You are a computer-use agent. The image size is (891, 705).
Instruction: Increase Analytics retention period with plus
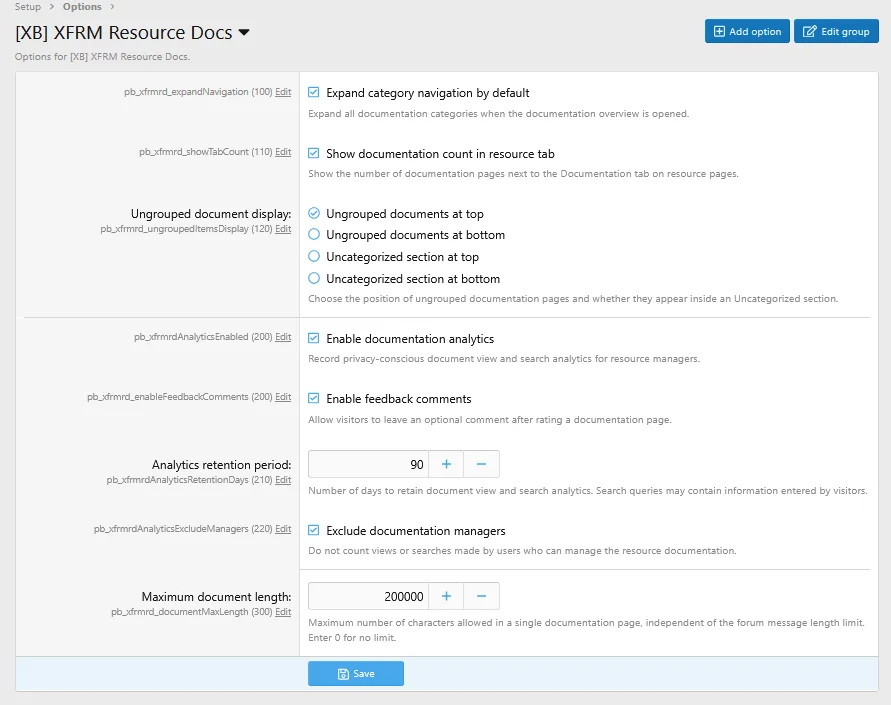[x=446, y=464]
